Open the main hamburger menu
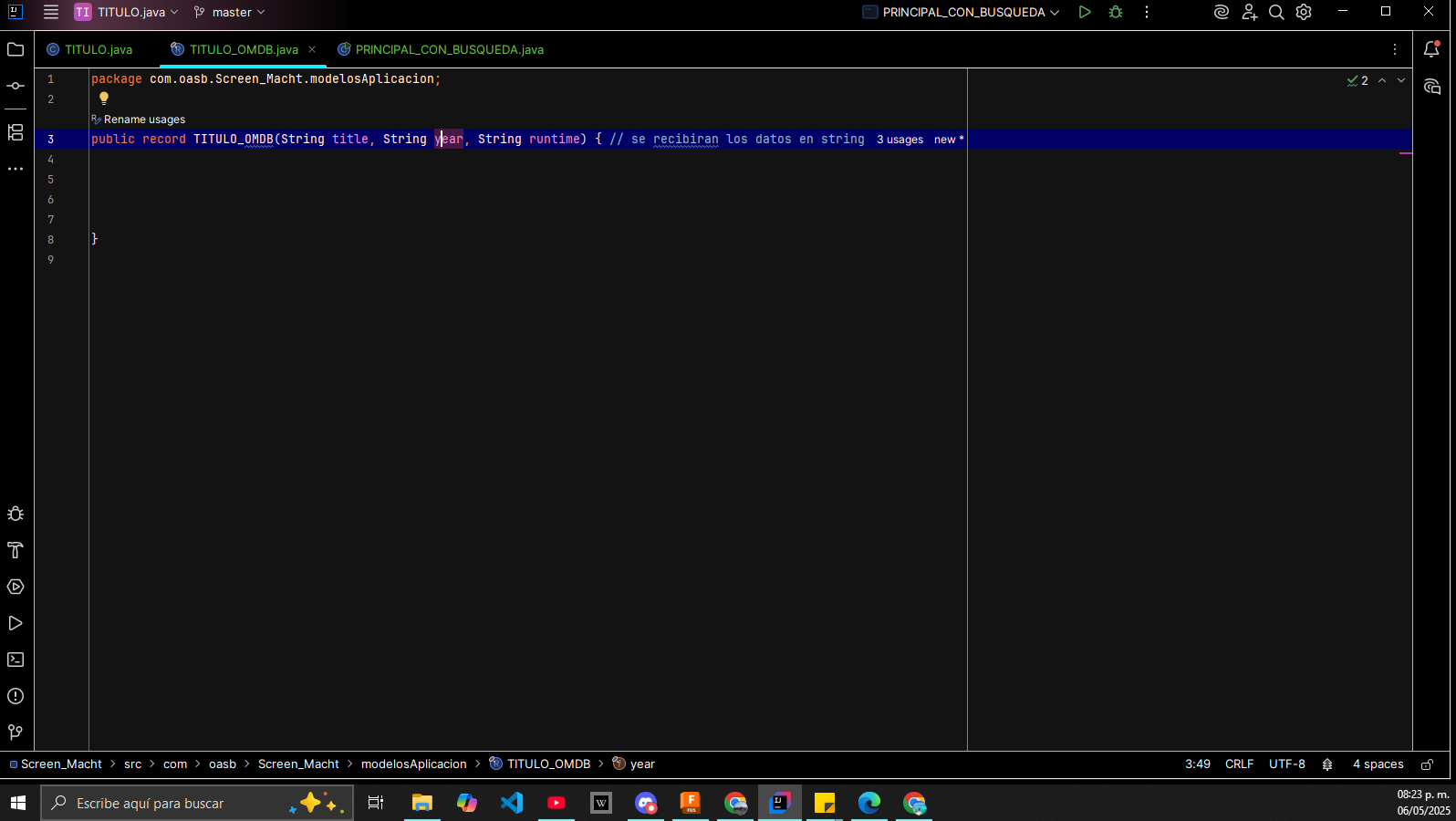1456x821 pixels. point(51,12)
